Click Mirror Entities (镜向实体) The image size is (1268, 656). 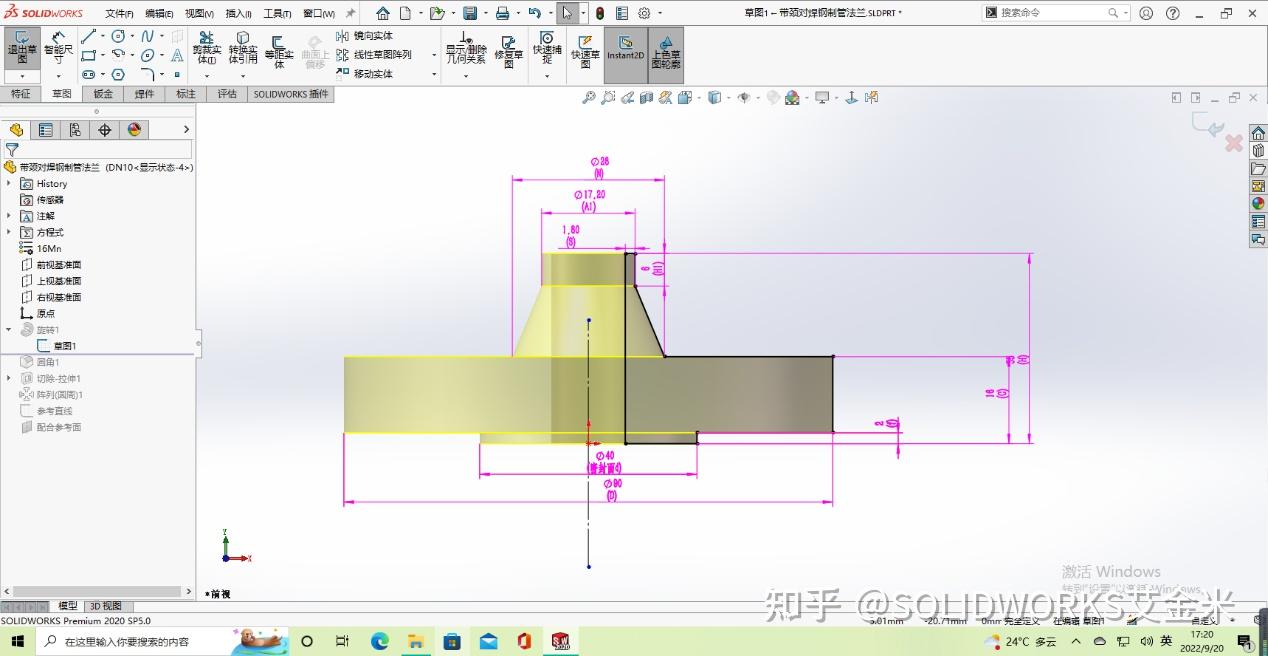tap(365, 36)
